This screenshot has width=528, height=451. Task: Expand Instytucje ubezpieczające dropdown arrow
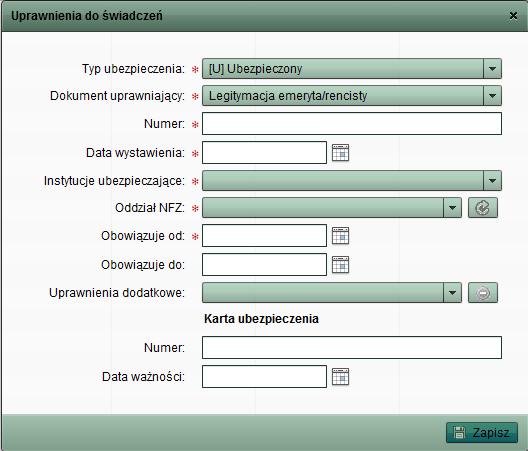492,181
